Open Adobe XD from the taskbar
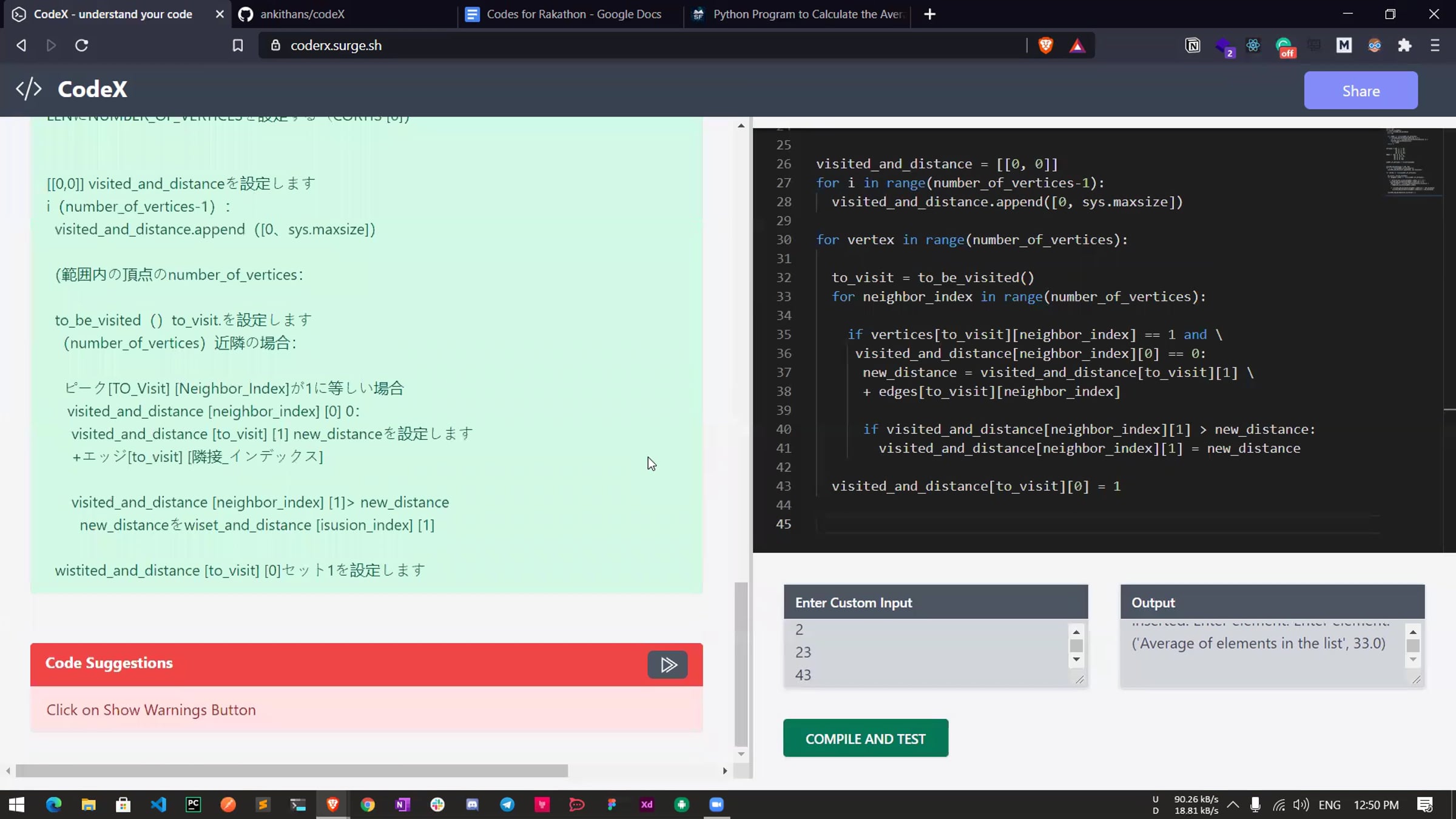This screenshot has width=1456, height=819. point(647,804)
